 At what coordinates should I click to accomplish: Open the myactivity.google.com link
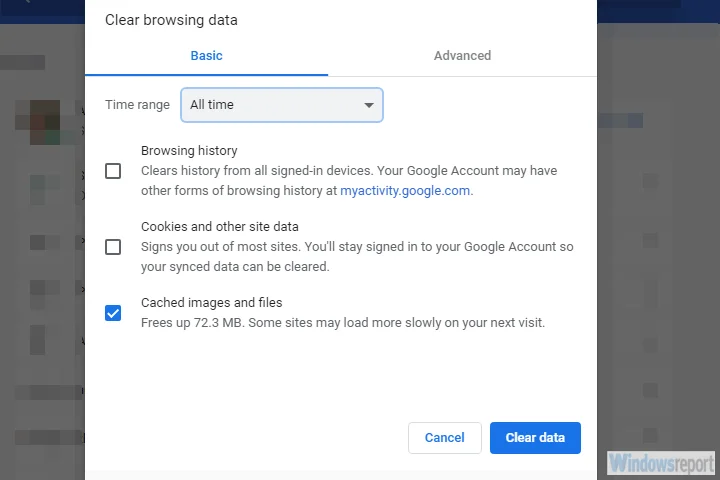tap(405, 190)
